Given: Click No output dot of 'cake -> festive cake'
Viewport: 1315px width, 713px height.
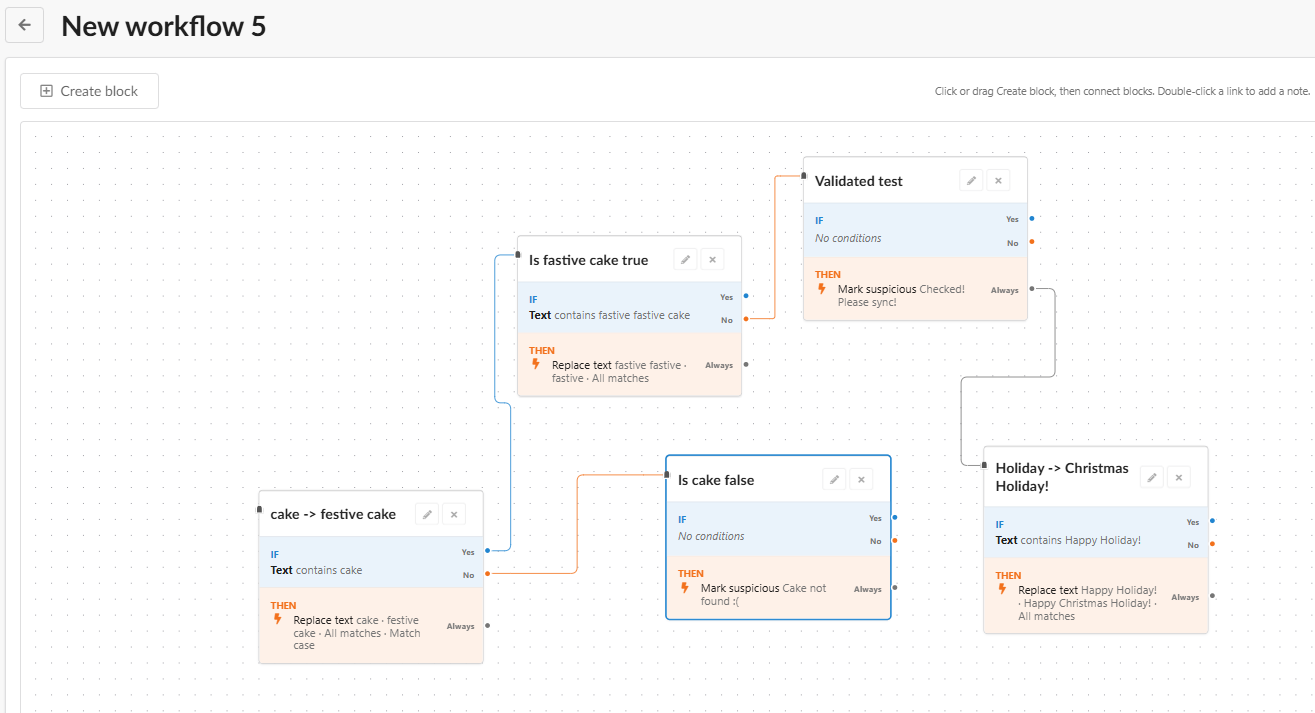Looking at the screenshot, I should click(487, 574).
